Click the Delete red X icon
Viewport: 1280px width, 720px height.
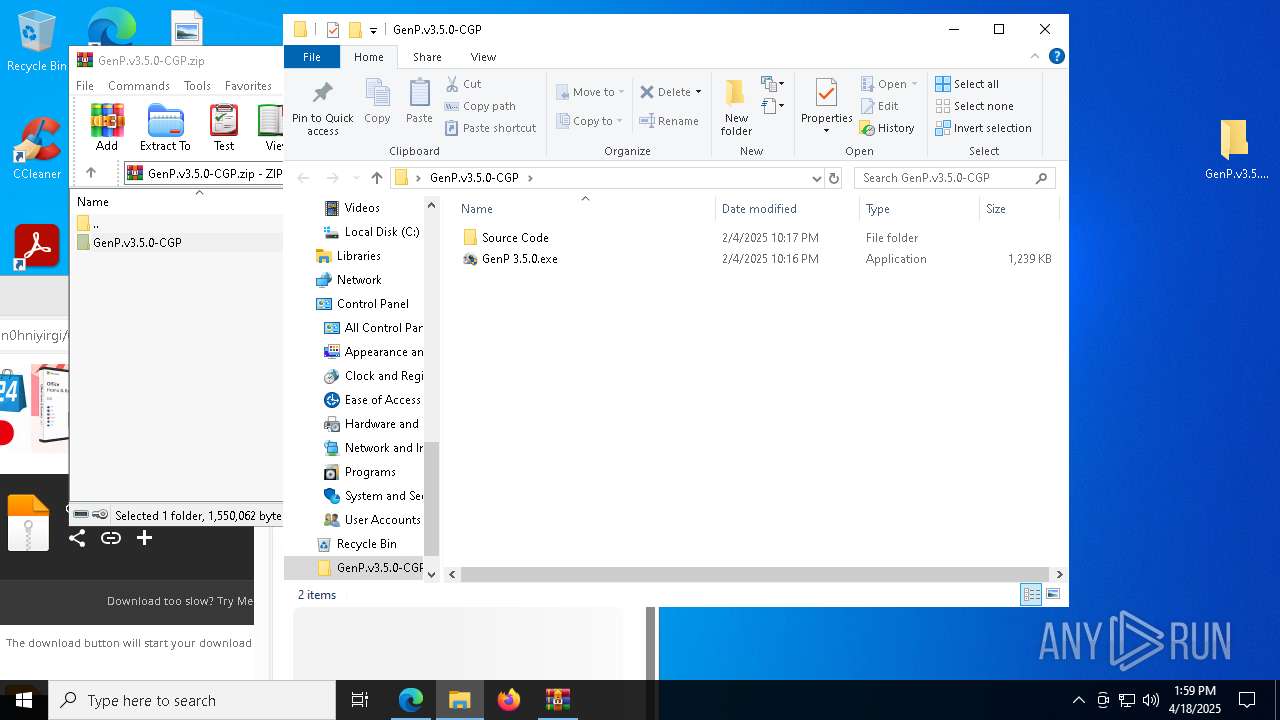point(647,92)
